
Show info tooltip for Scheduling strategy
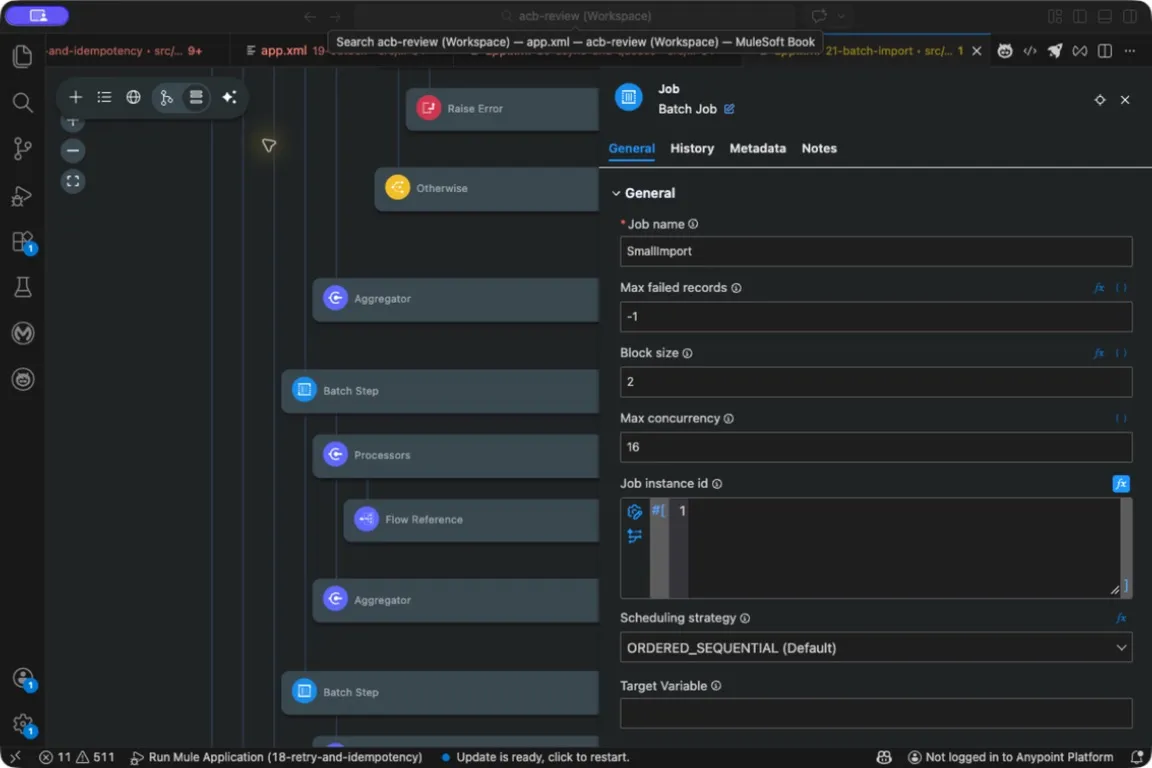pos(745,619)
